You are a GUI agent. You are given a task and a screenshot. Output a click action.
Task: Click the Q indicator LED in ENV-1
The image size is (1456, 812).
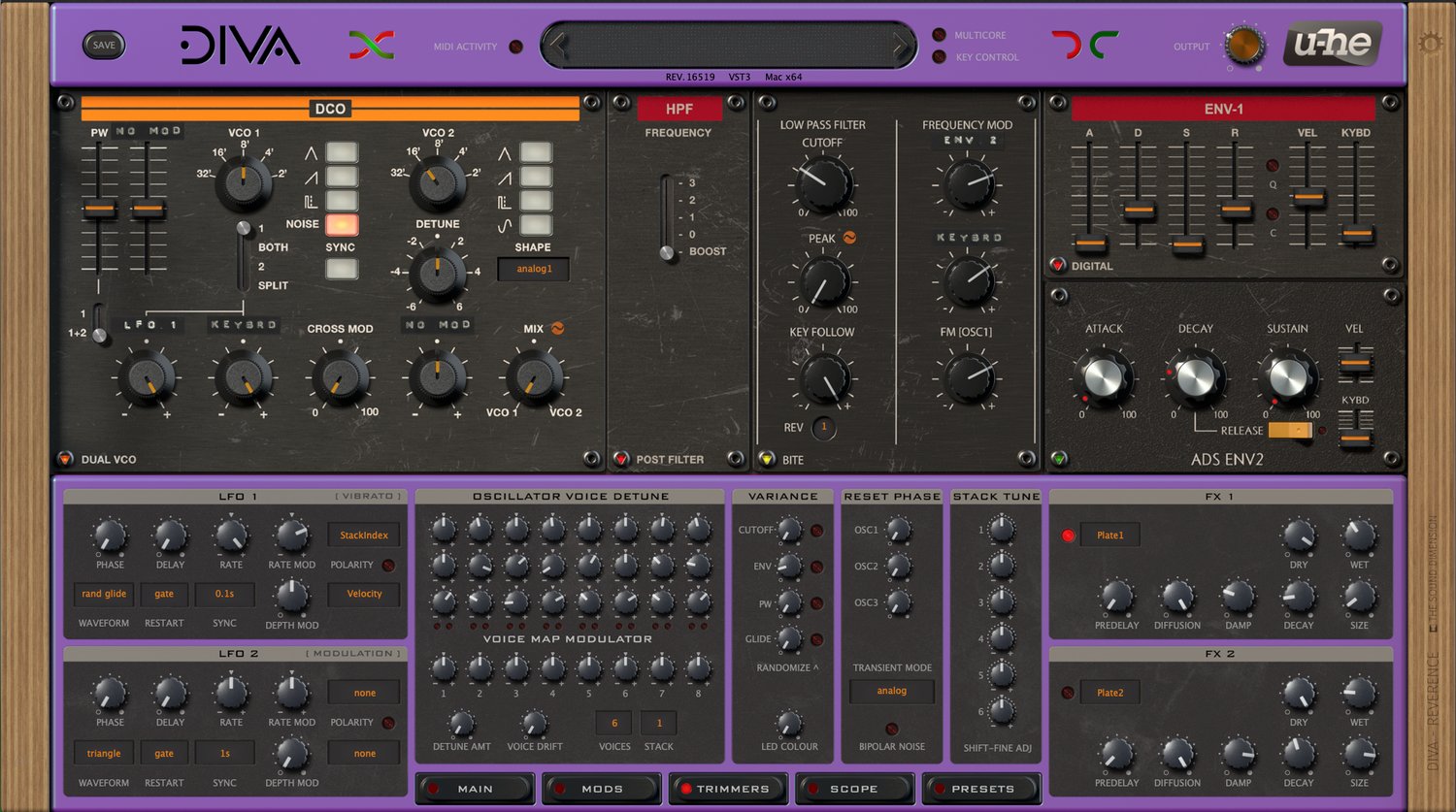(x=1273, y=166)
